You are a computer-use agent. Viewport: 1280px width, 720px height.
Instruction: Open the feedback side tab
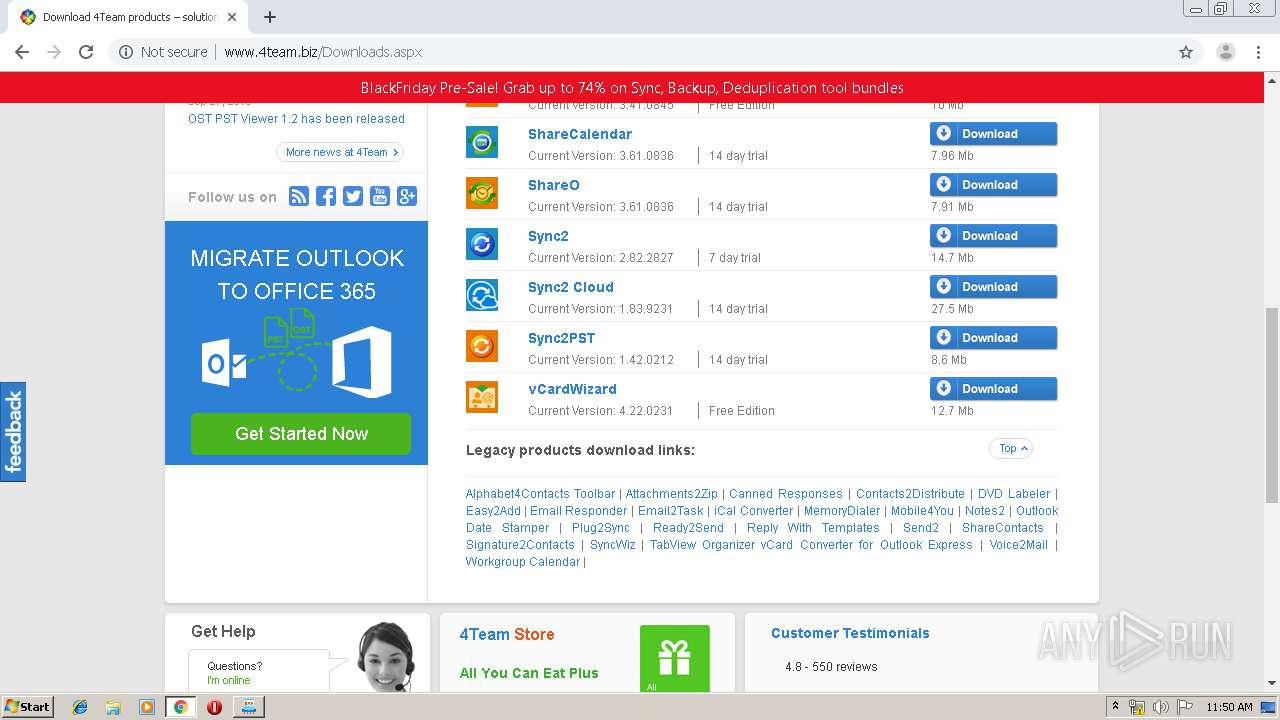13,432
